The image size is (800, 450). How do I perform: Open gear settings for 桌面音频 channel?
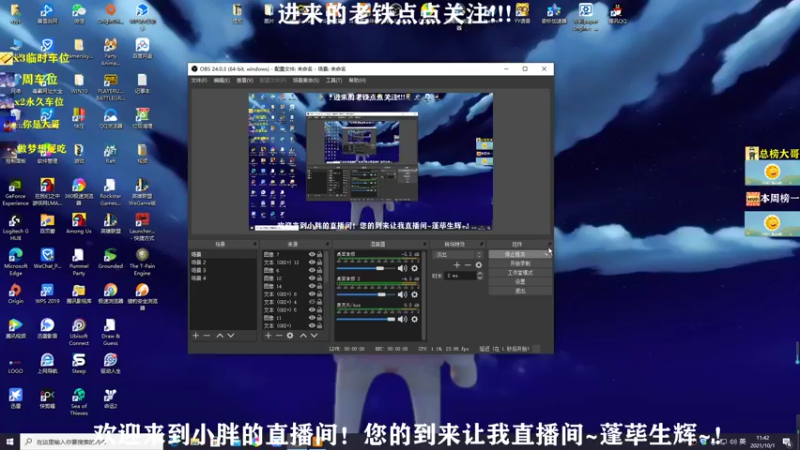(x=415, y=268)
